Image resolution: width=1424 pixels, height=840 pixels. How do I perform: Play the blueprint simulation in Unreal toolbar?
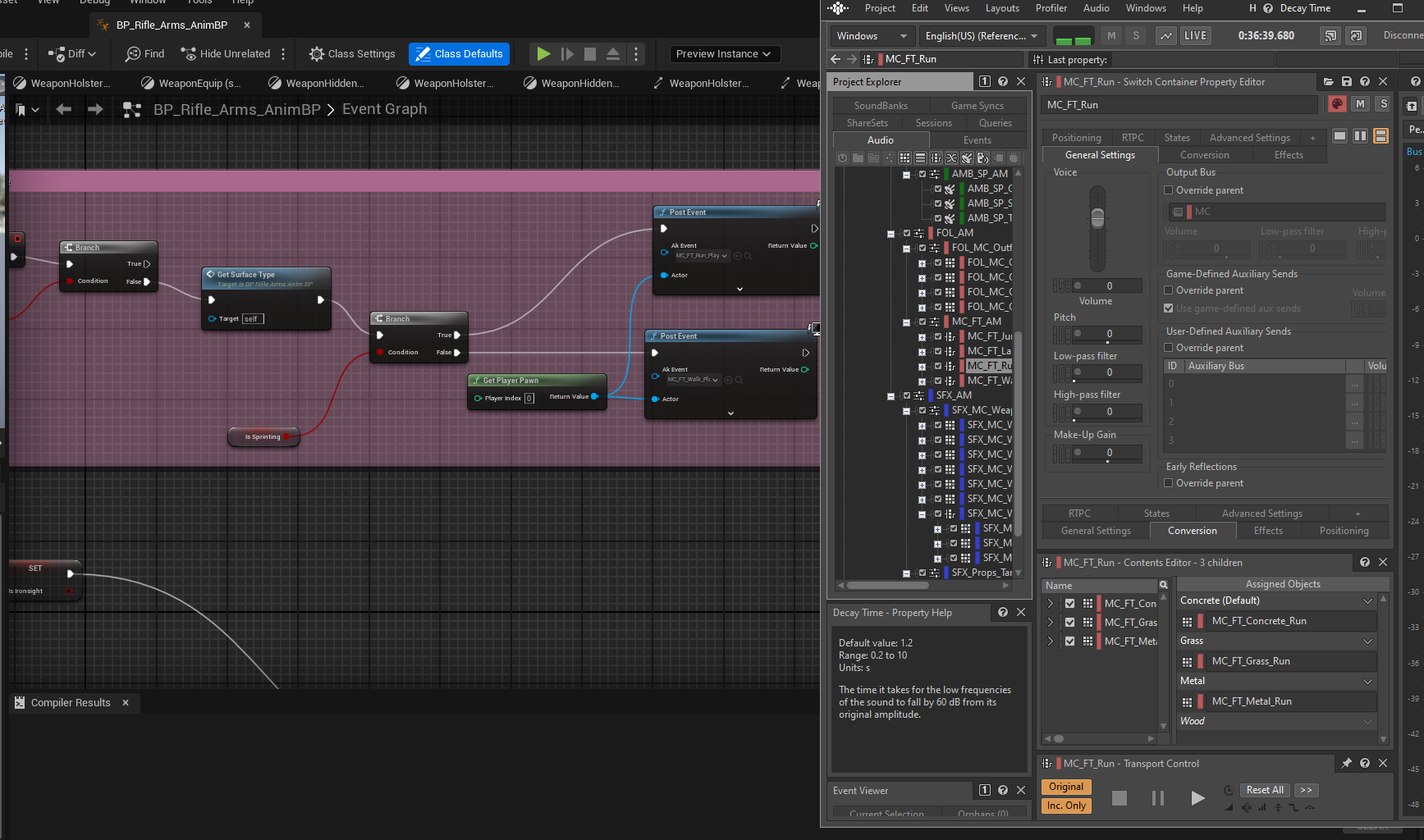coord(543,54)
